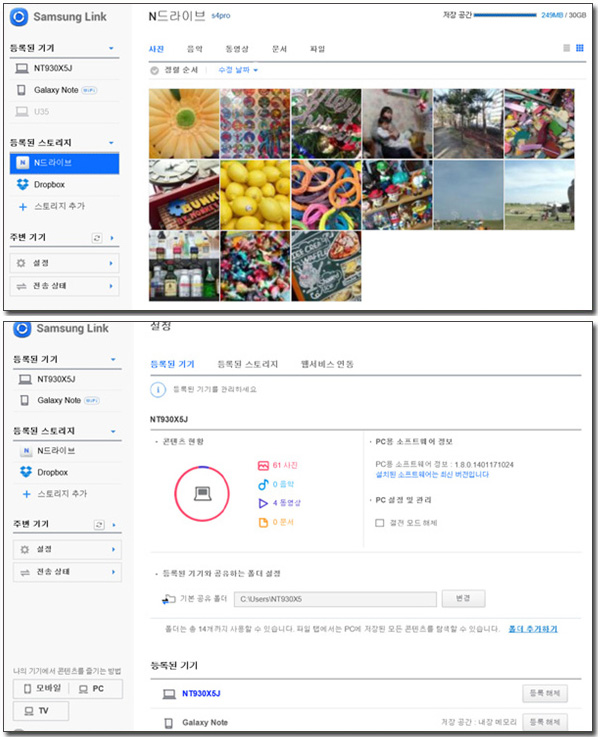Click 등록 해제 button for Galaxy Note
600x740 pixels.
(545, 721)
